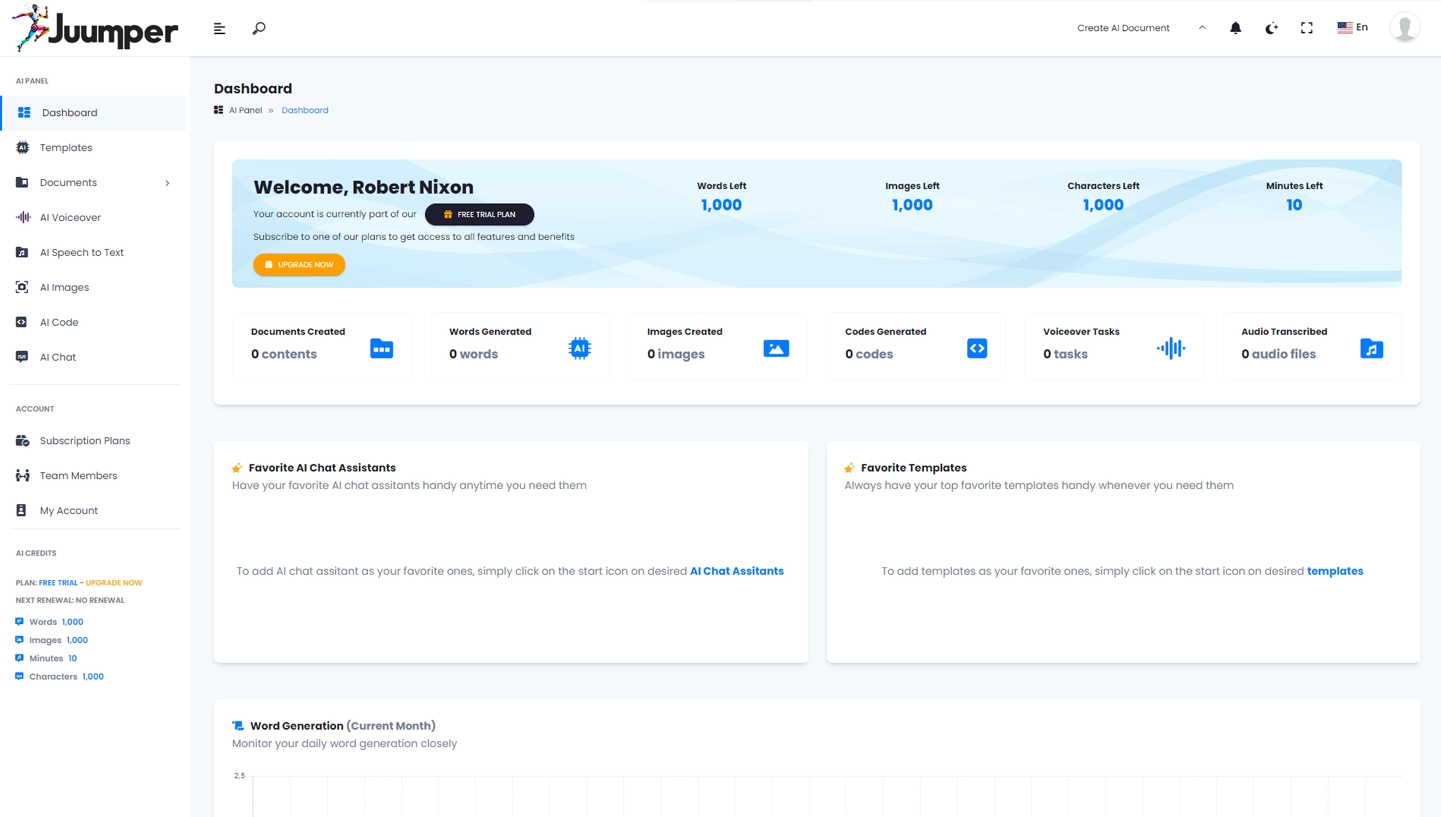Image resolution: width=1441 pixels, height=817 pixels.
Task: Click the UPGRADE NOW orange button
Action: [x=299, y=265]
